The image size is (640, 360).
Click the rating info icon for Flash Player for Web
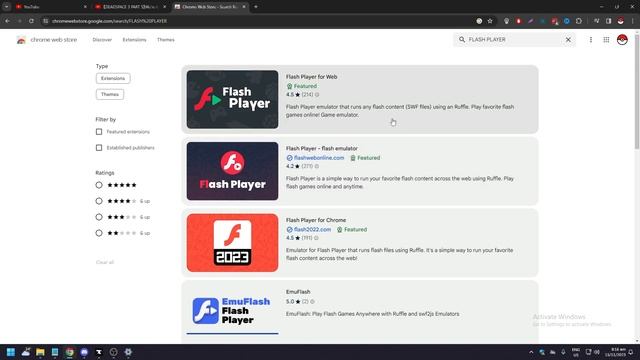click(x=317, y=95)
